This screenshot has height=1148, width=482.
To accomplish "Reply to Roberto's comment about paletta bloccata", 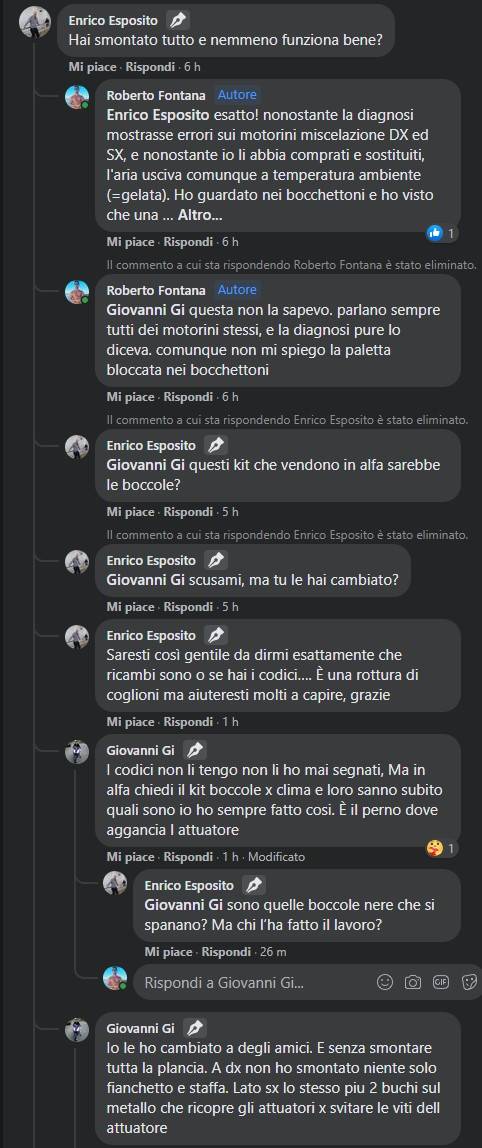I will [x=188, y=397].
